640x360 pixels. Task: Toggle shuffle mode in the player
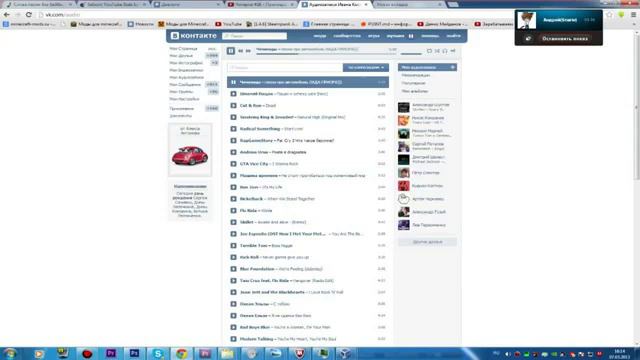point(437,51)
